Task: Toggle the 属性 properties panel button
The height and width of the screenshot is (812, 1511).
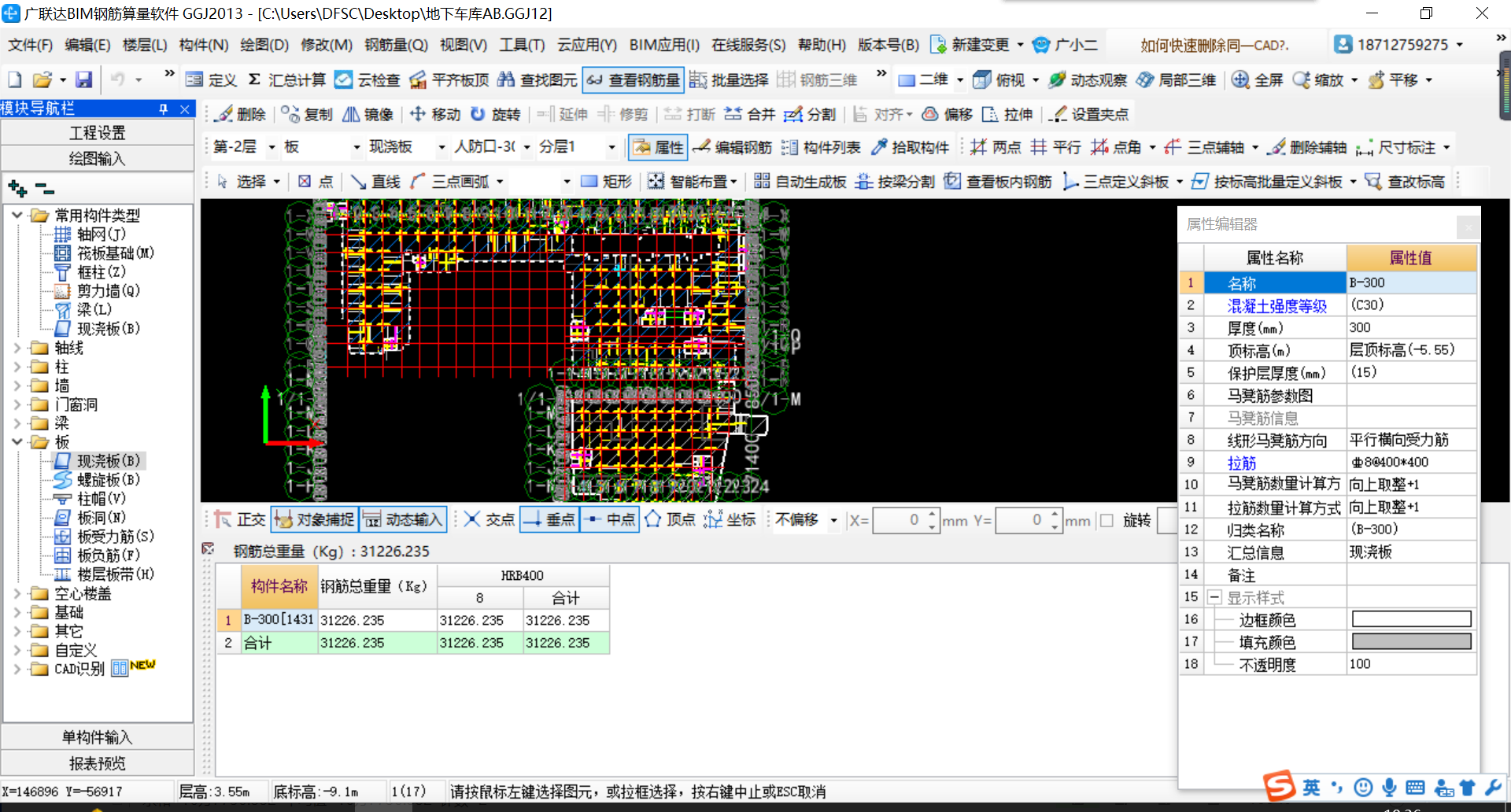Action: click(x=659, y=147)
